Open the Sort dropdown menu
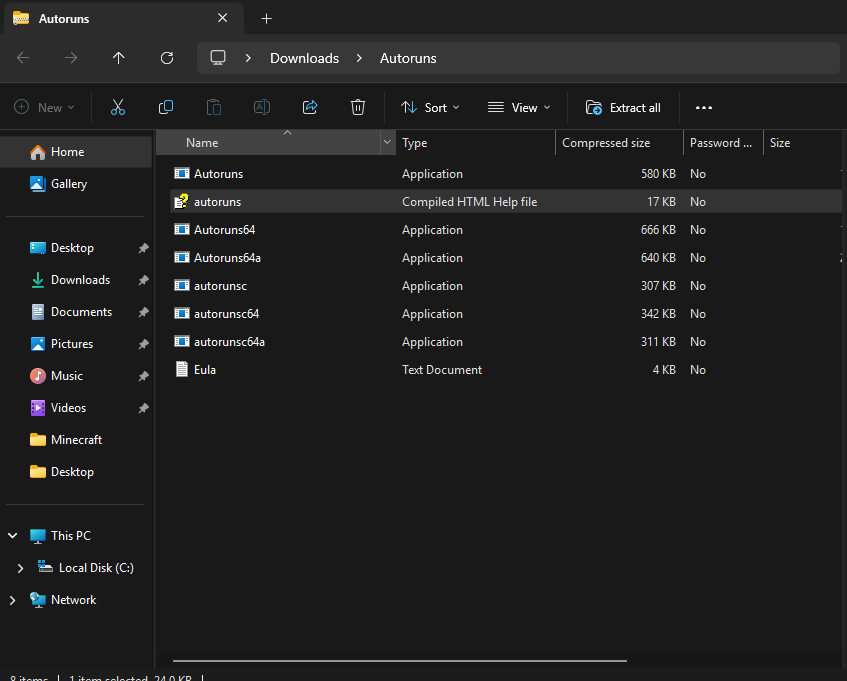The height and width of the screenshot is (681, 847). pos(430,107)
